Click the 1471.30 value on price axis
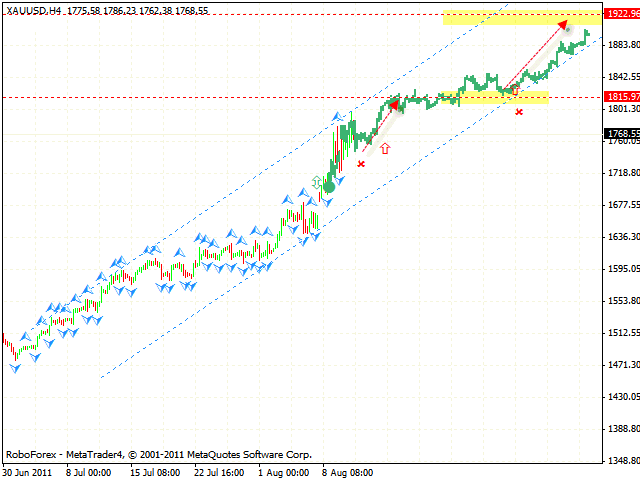The width and height of the screenshot is (640, 480). pyautogui.click(x=621, y=366)
